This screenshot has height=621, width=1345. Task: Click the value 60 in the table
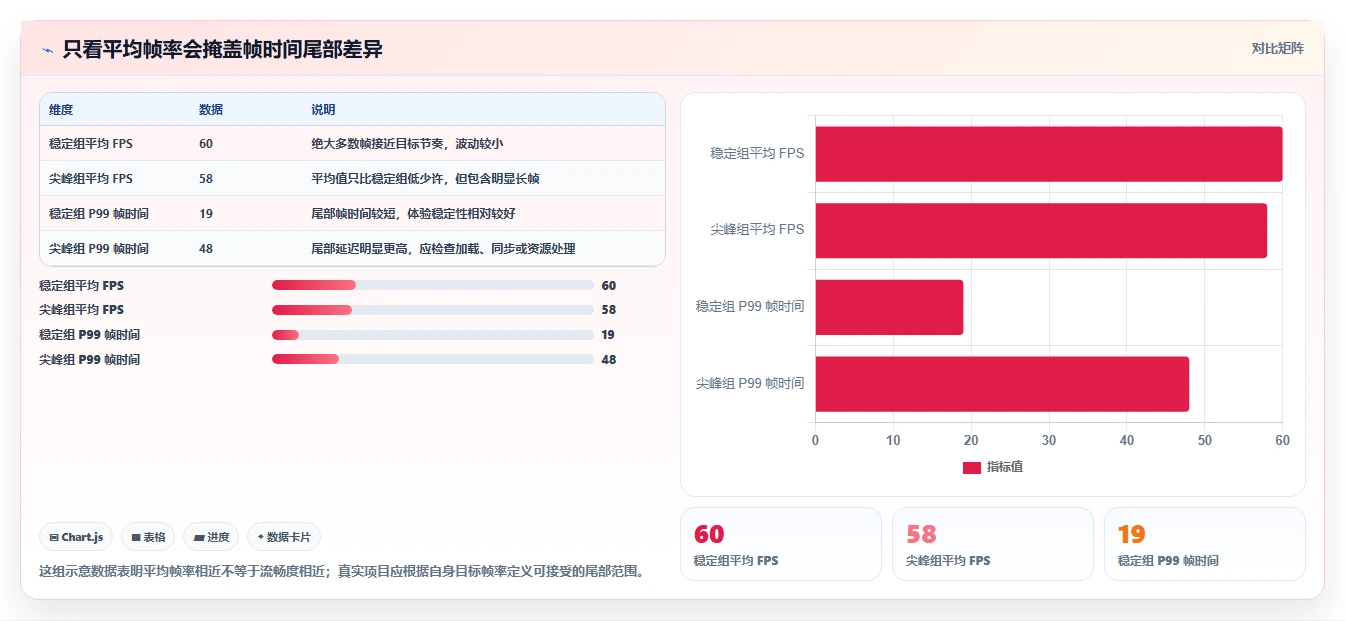[206, 144]
